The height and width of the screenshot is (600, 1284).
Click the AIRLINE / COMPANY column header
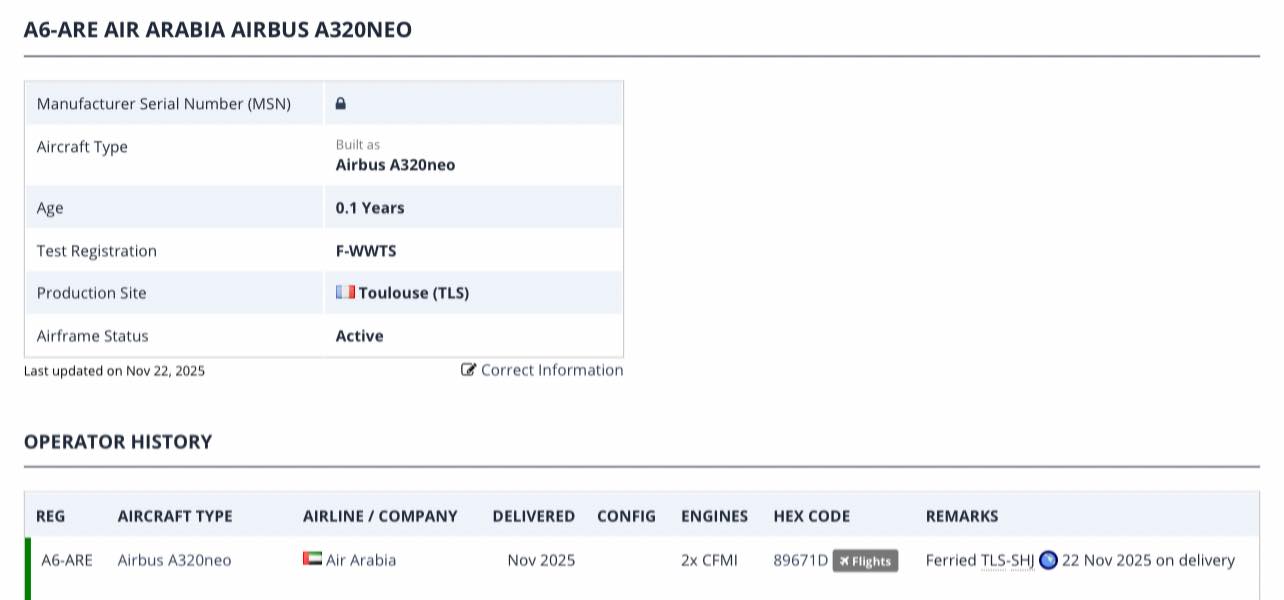(380, 516)
